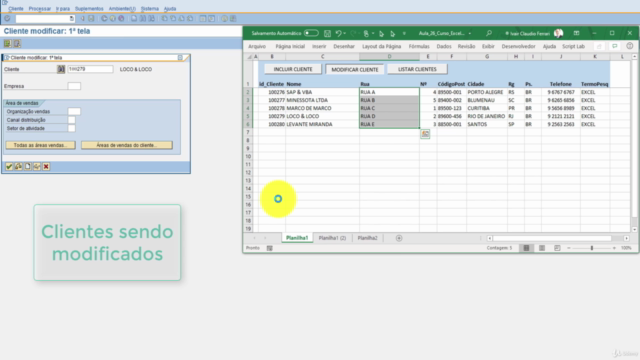
Task: Click the SAP command input field
Action: [x=42, y=18]
